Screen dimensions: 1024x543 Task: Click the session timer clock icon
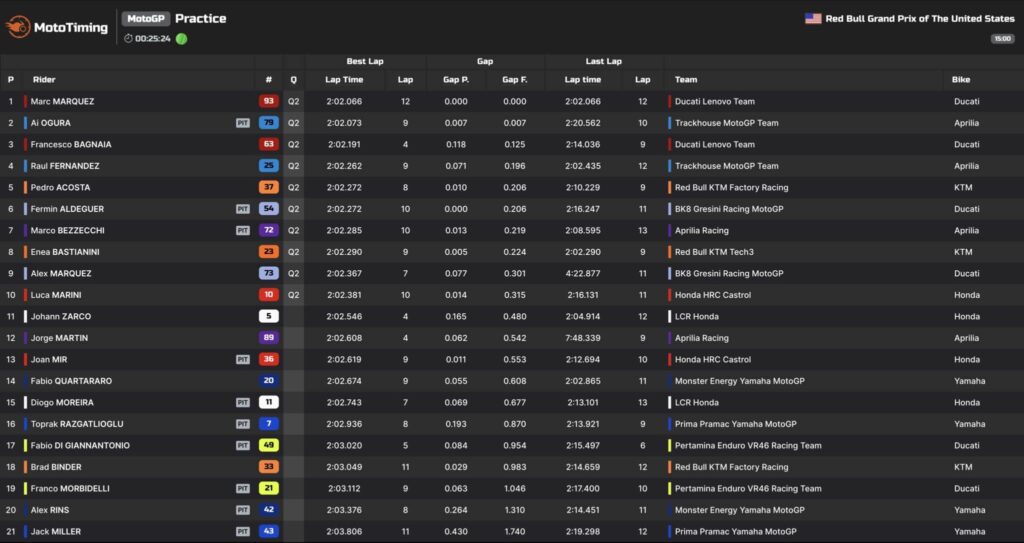pyautogui.click(x=128, y=39)
